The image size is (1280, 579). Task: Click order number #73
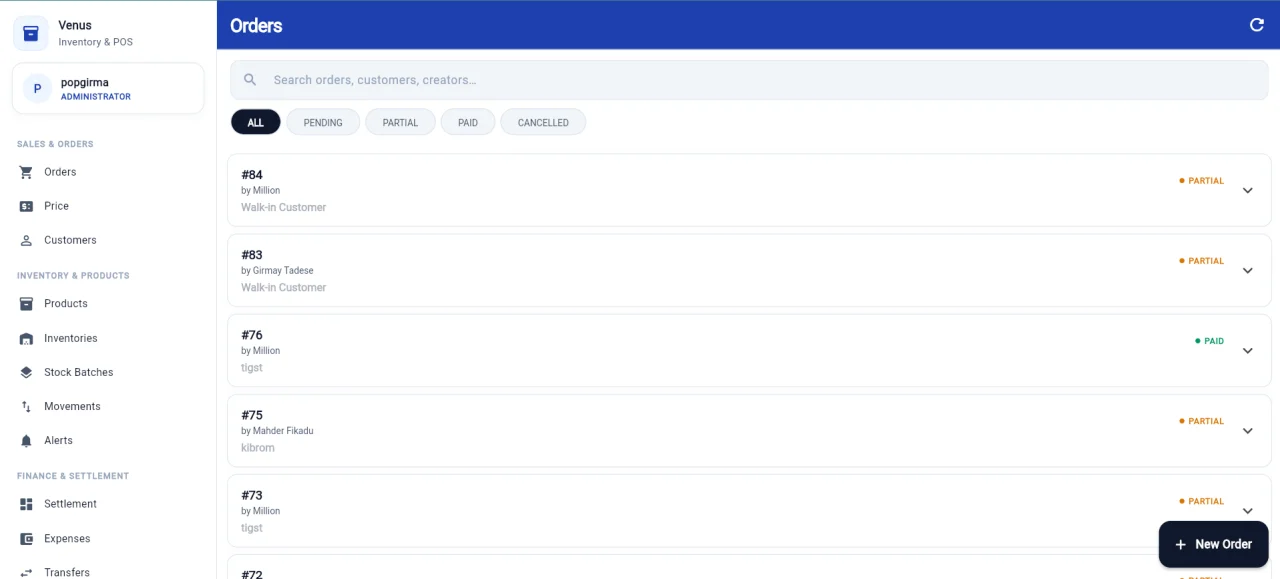(252, 495)
